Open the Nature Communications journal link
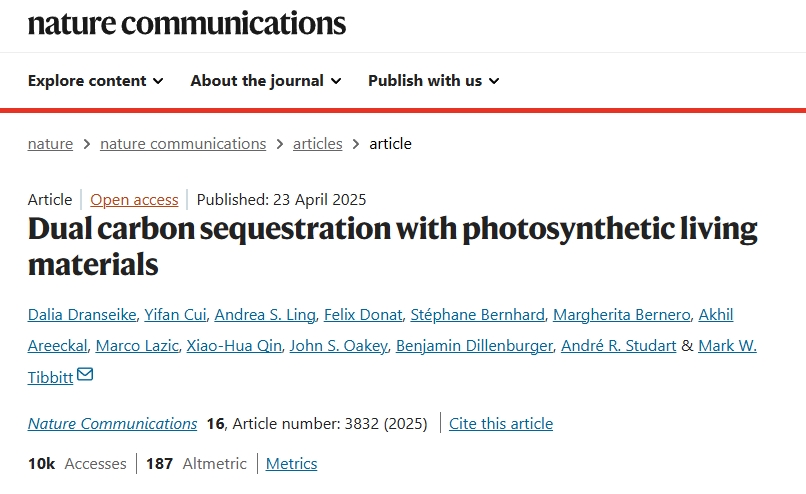The image size is (806, 494). pos(112,423)
